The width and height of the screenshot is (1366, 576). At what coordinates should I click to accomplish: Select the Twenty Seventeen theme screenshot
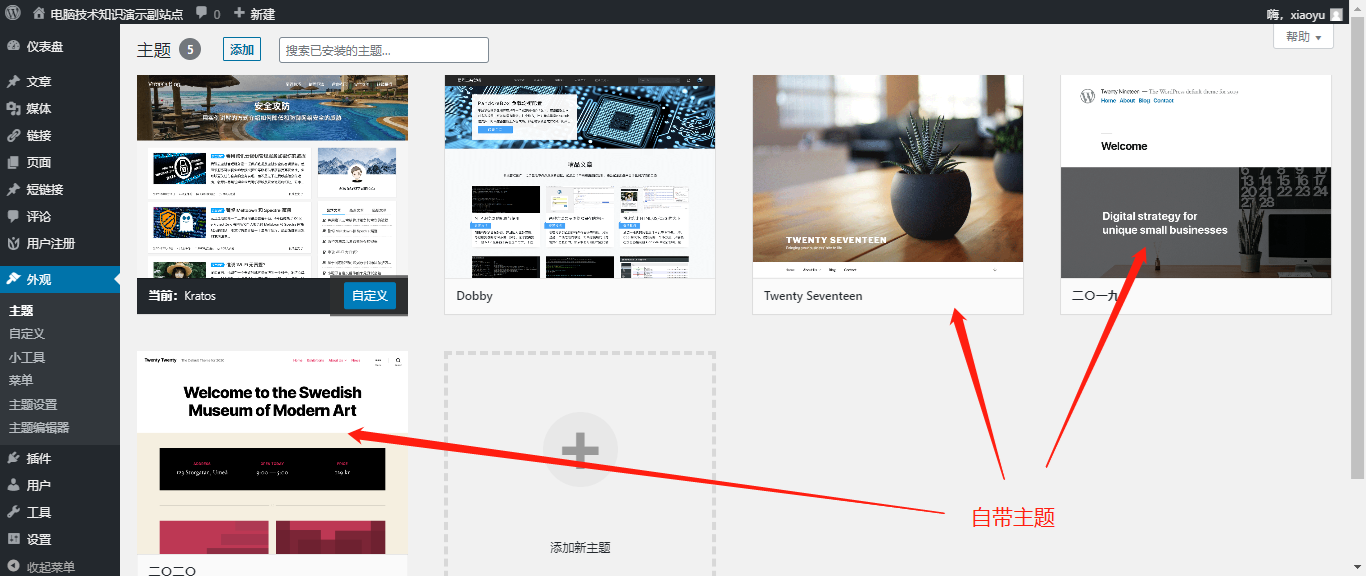click(x=888, y=176)
